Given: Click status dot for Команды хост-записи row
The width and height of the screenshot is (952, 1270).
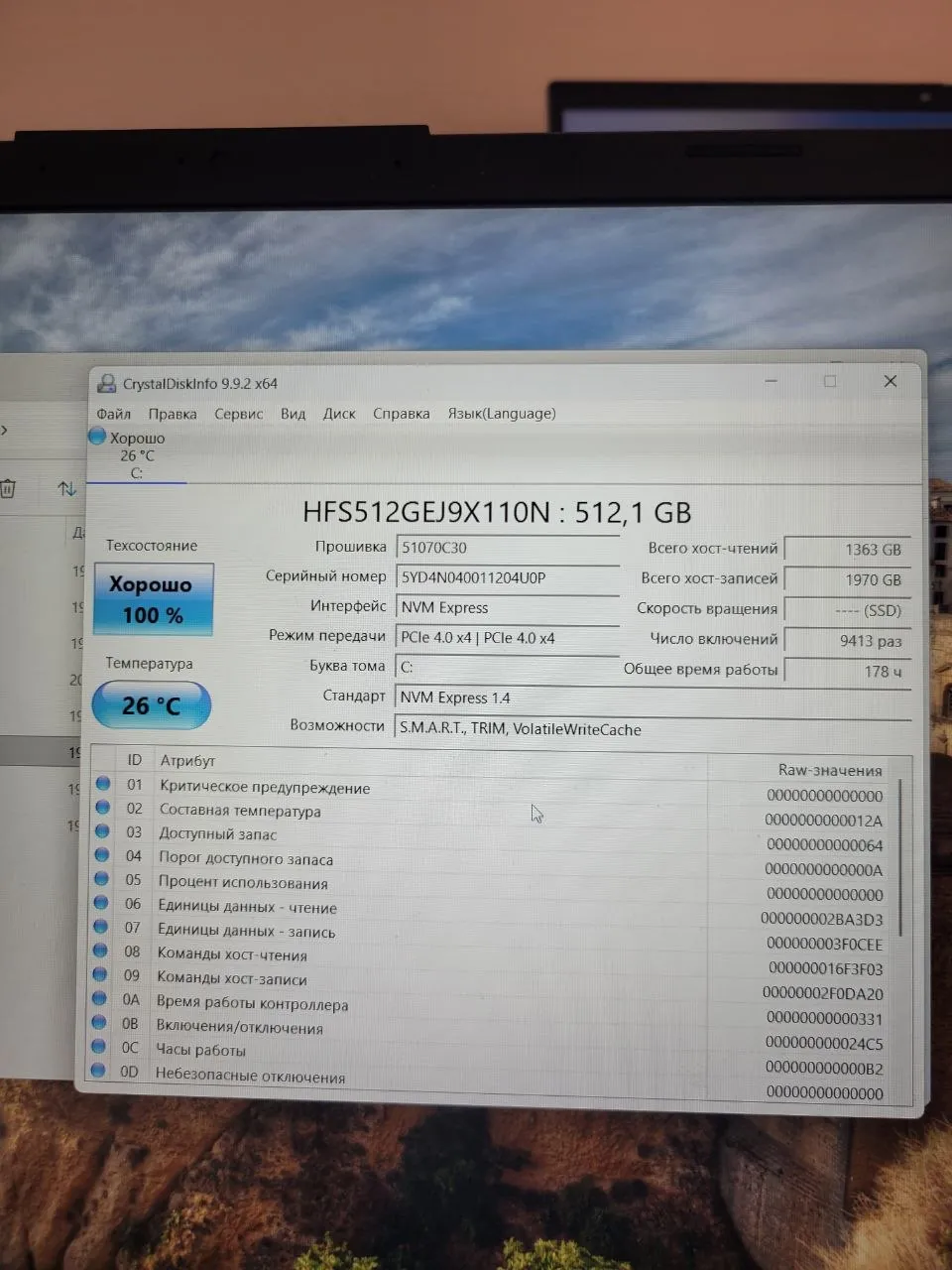Looking at the screenshot, I should pyautogui.click(x=99, y=973).
